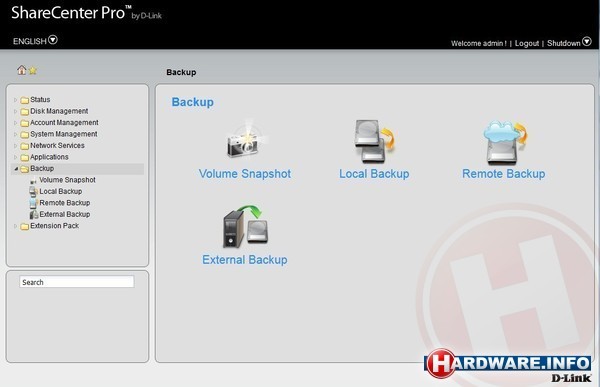600x387 pixels.
Task: Select Status in the sidebar tree
Action: 40,100
